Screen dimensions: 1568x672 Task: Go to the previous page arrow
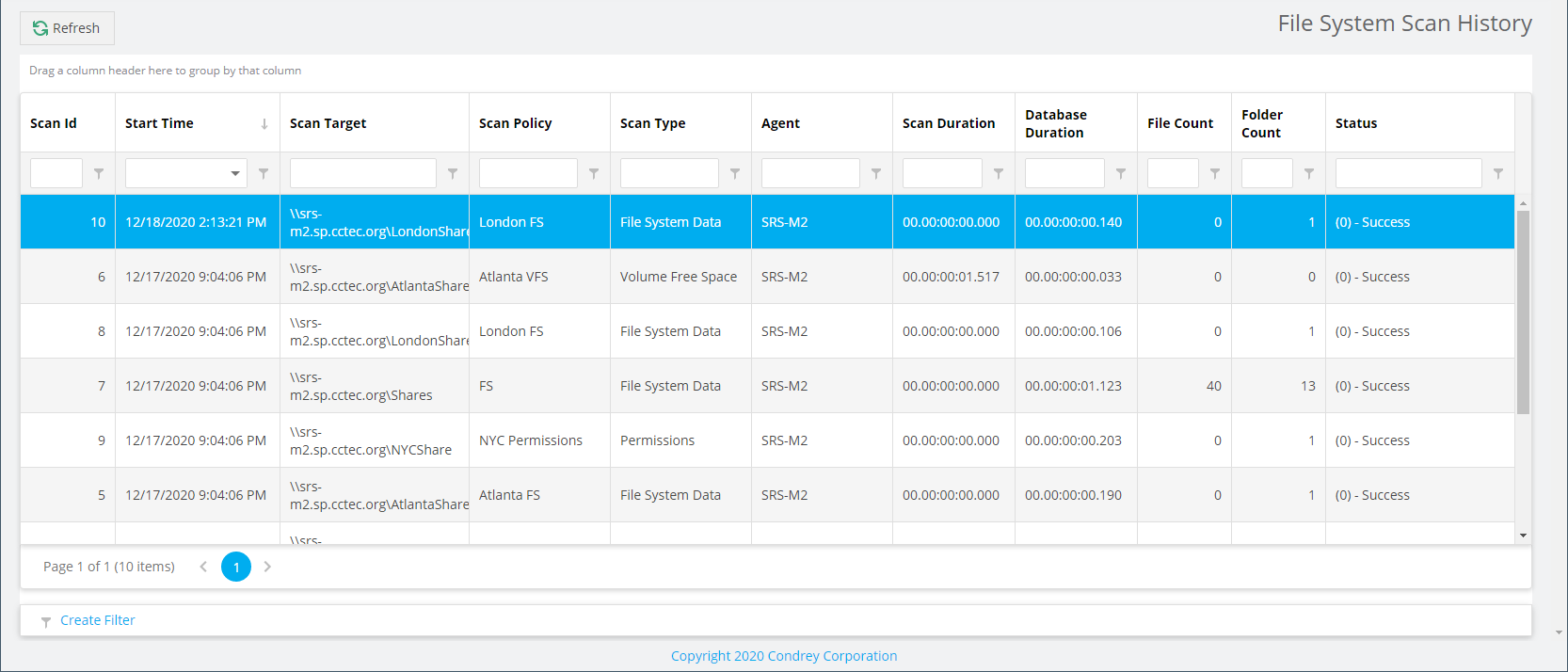coord(203,567)
